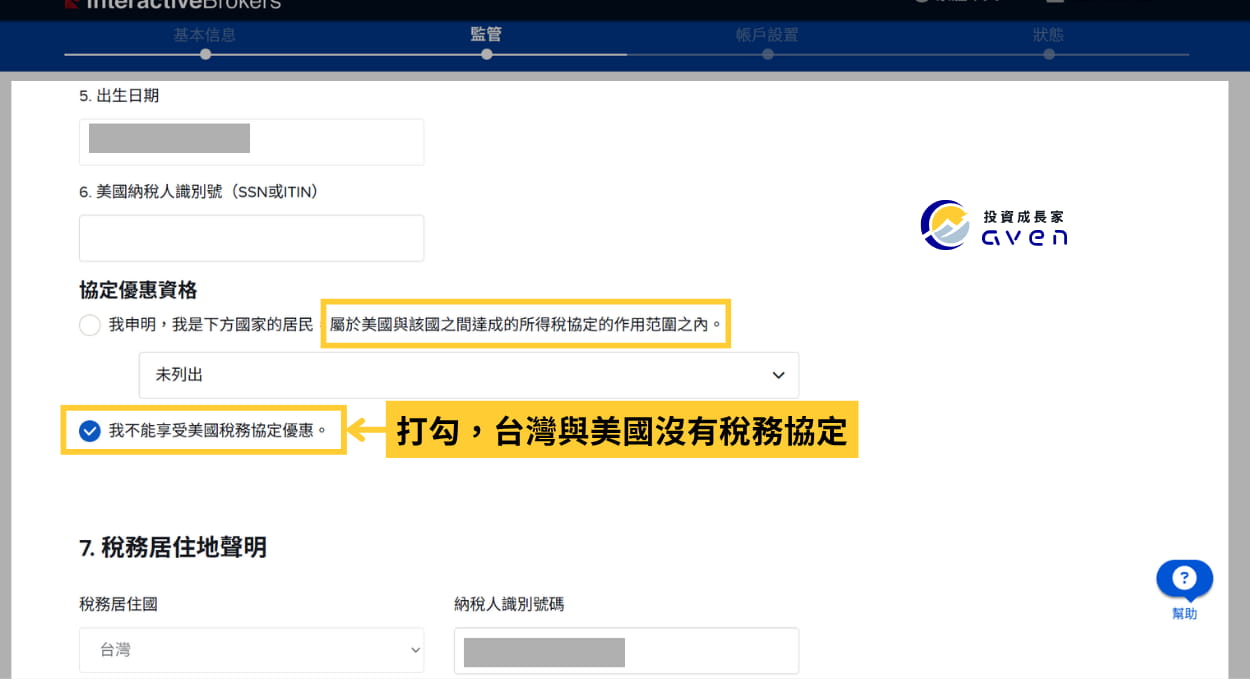Open the 幫助 help chat icon
The height and width of the screenshot is (679, 1250).
(x=1184, y=579)
